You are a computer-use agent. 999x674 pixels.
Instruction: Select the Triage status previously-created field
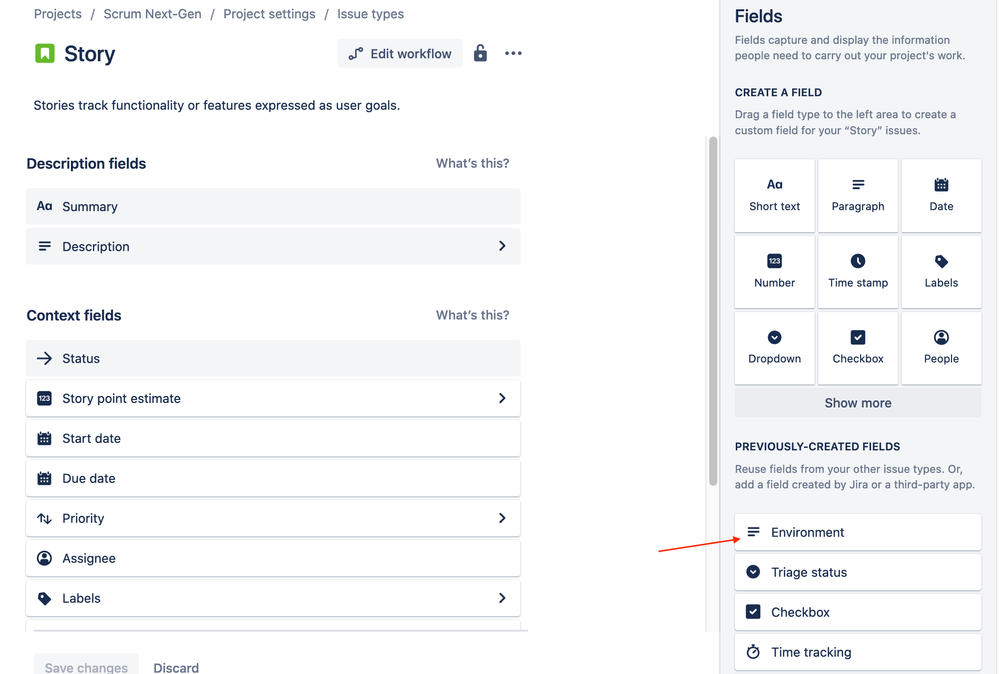(858, 572)
